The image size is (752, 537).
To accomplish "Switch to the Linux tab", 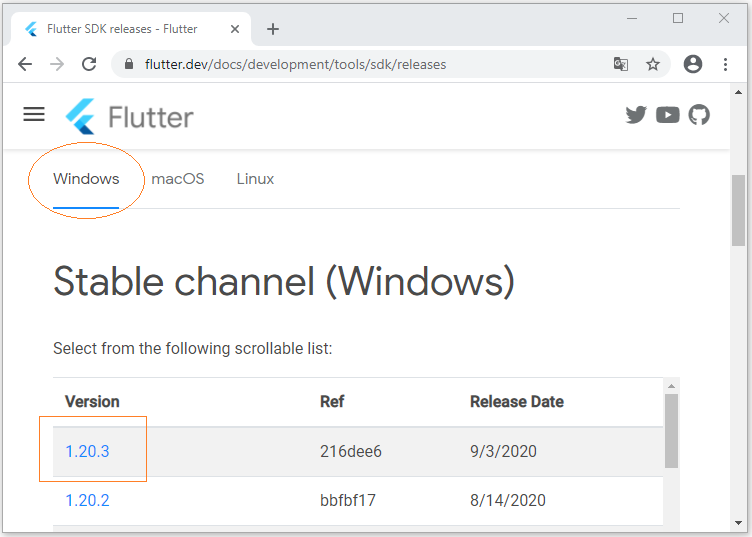I will [255, 179].
